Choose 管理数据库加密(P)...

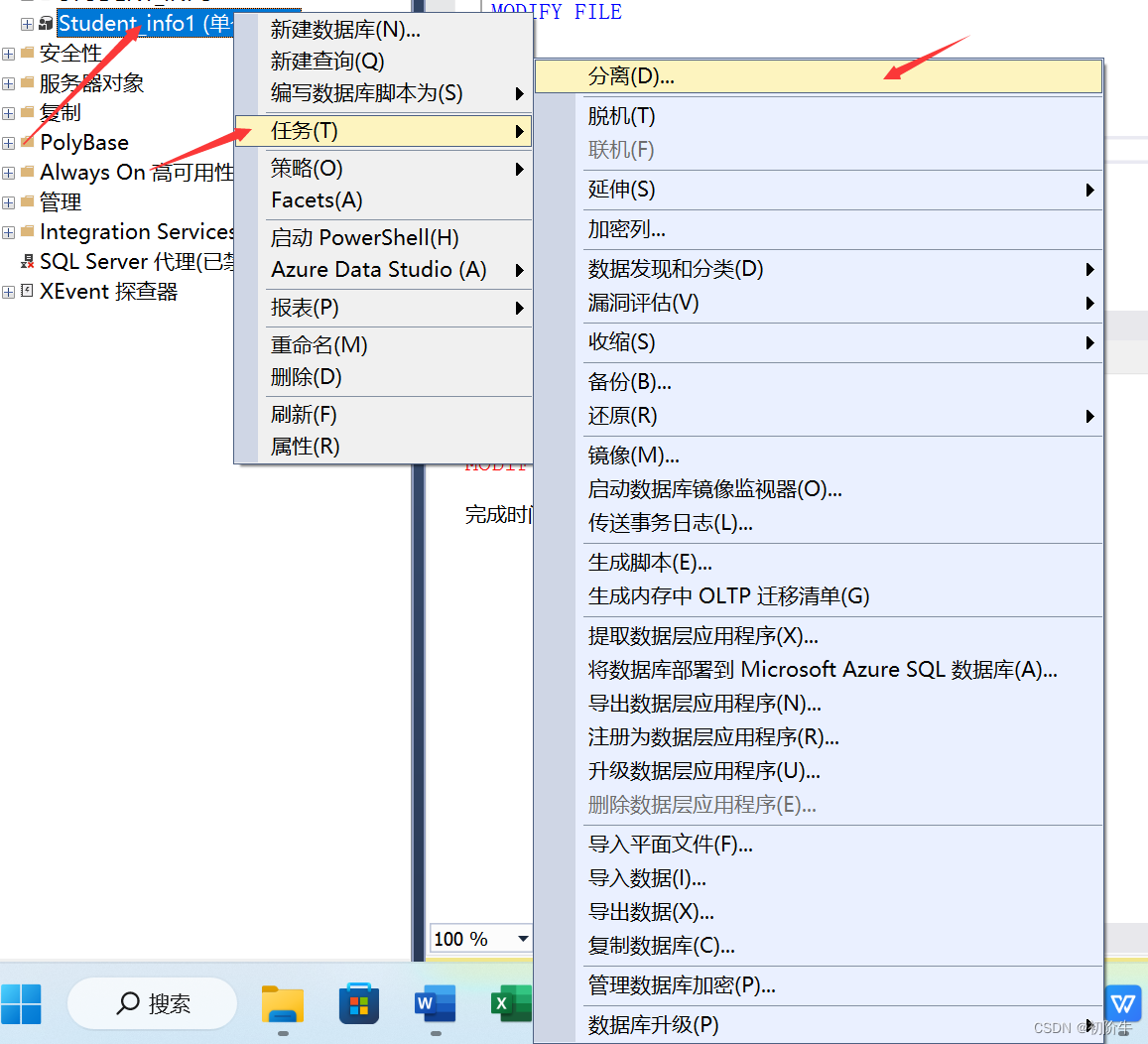coord(819,985)
